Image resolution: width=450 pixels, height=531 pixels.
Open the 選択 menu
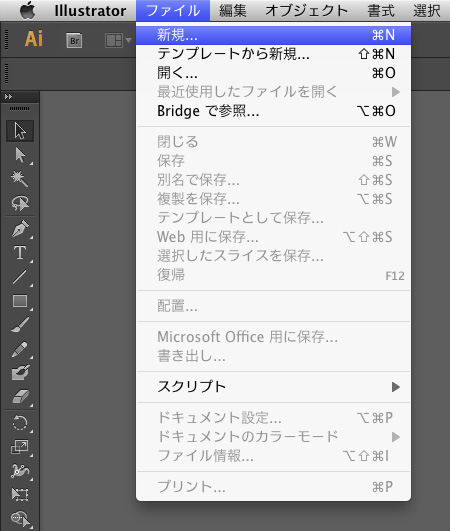pyautogui.click(x=427, y=11)
